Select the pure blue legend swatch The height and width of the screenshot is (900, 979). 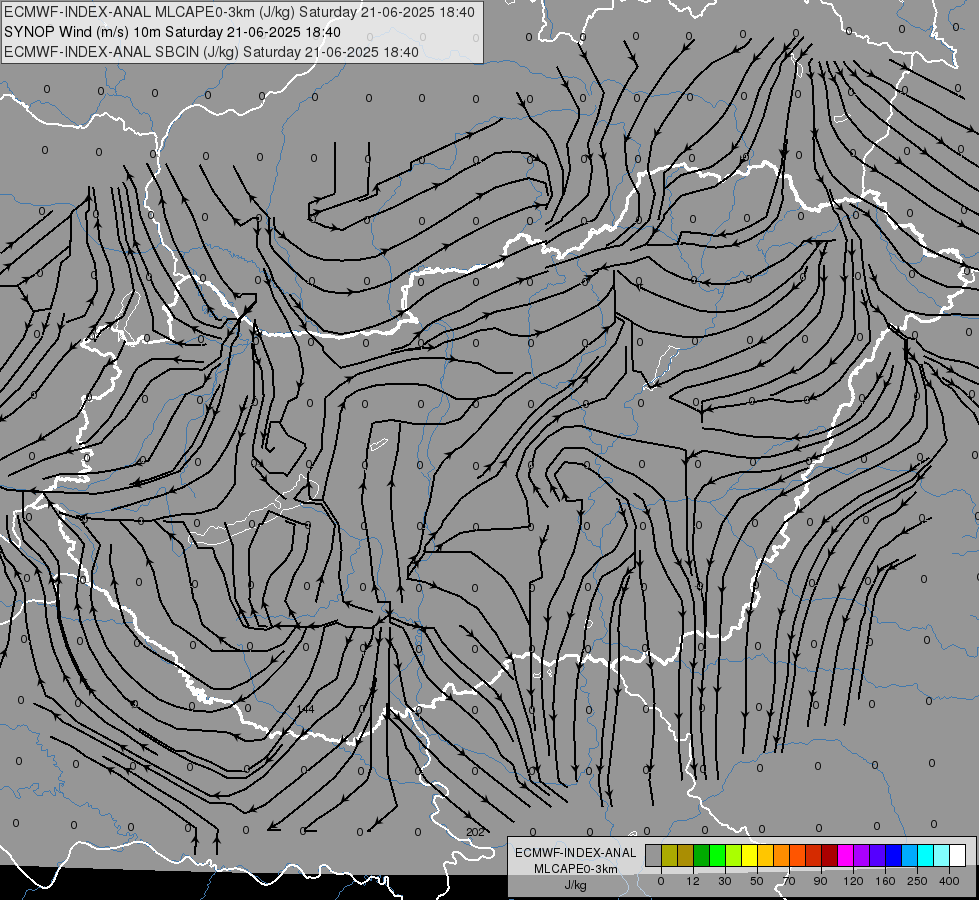pos(894,855)
